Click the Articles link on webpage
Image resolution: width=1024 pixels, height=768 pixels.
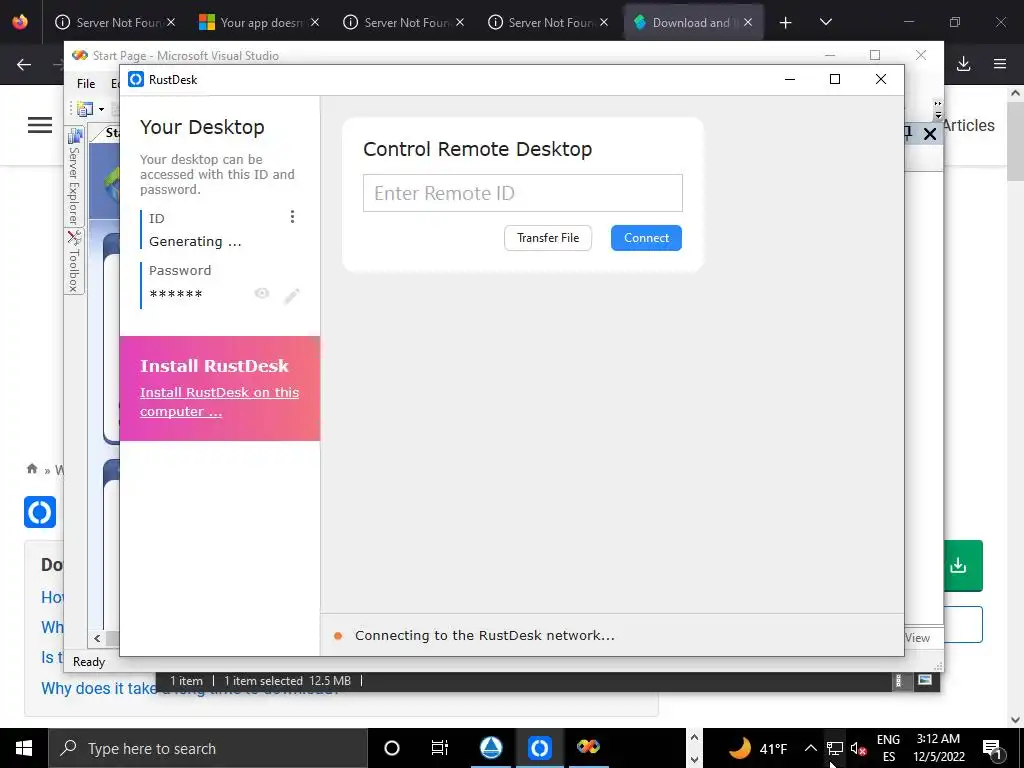tap(968, 125)
